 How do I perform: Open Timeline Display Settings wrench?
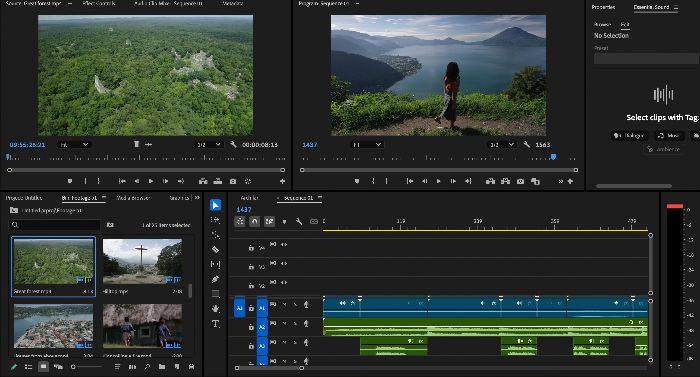coord(299,222)
